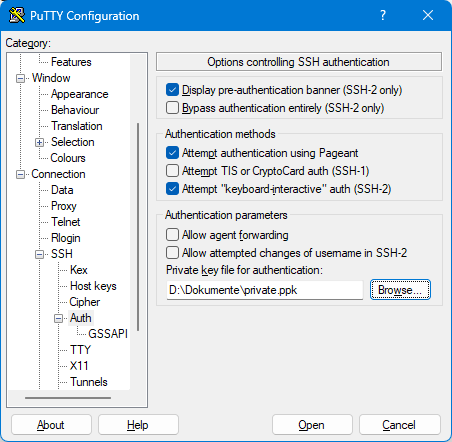Screen dimensions: 452x442
Task: Open the Colours category
Action: click(x=68, y=158)
